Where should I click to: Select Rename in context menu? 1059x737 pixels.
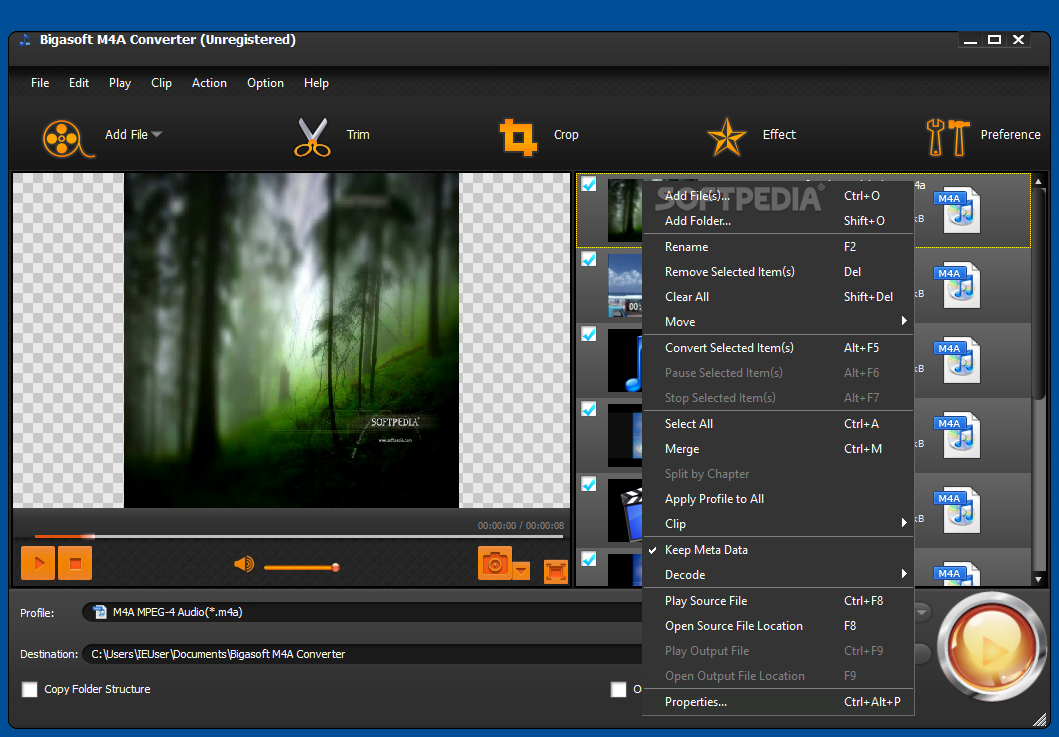tap(778, 247)
